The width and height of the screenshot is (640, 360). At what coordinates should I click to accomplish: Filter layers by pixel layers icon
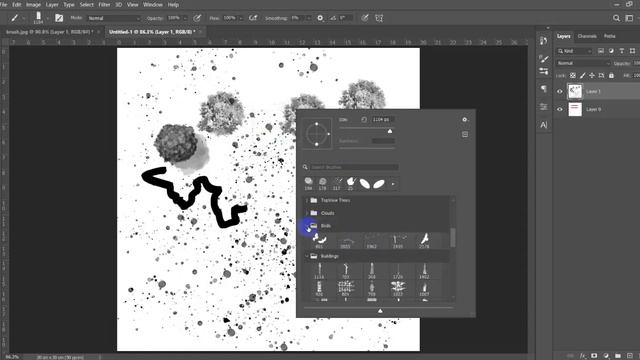[601, 51]
